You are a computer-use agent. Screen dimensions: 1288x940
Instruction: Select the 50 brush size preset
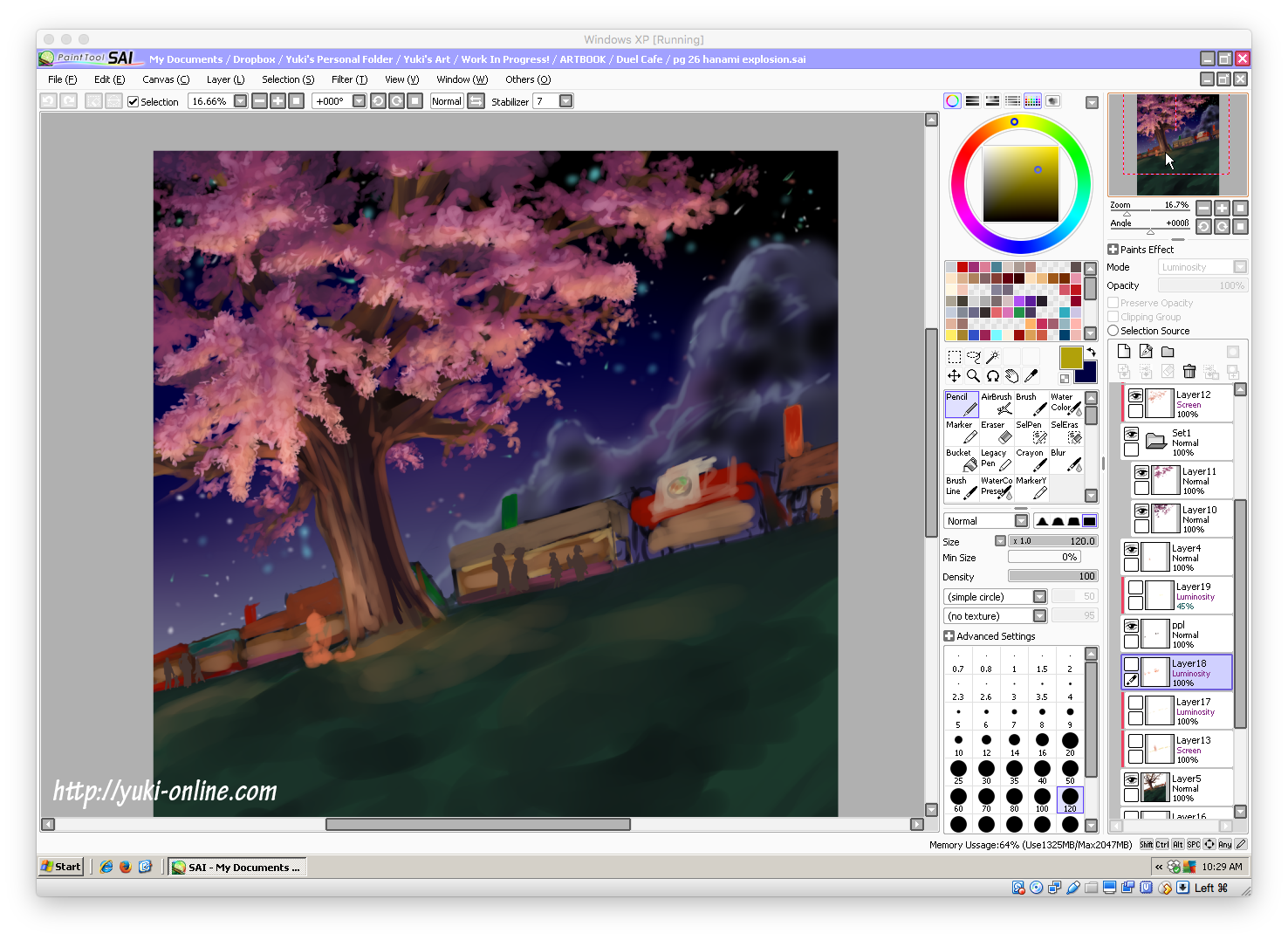(x=1070, y=772)
